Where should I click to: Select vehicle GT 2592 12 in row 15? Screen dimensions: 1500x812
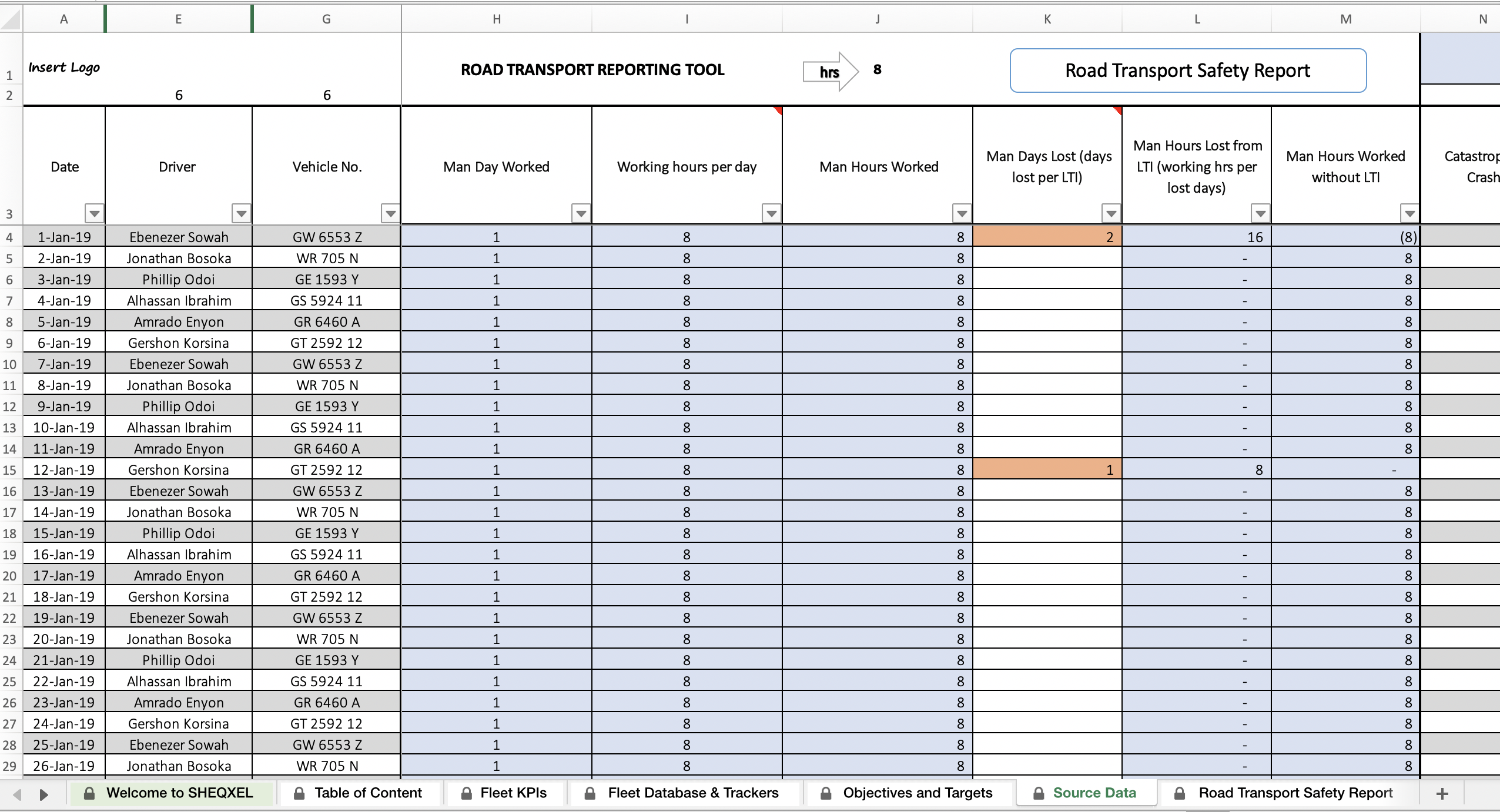pos(327,470)
